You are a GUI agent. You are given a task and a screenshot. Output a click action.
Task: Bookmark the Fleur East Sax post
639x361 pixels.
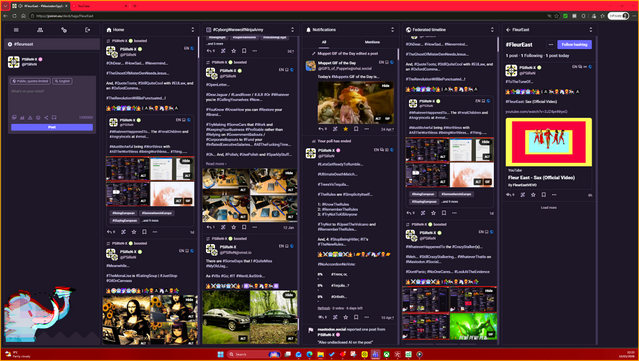click(544, 195)
